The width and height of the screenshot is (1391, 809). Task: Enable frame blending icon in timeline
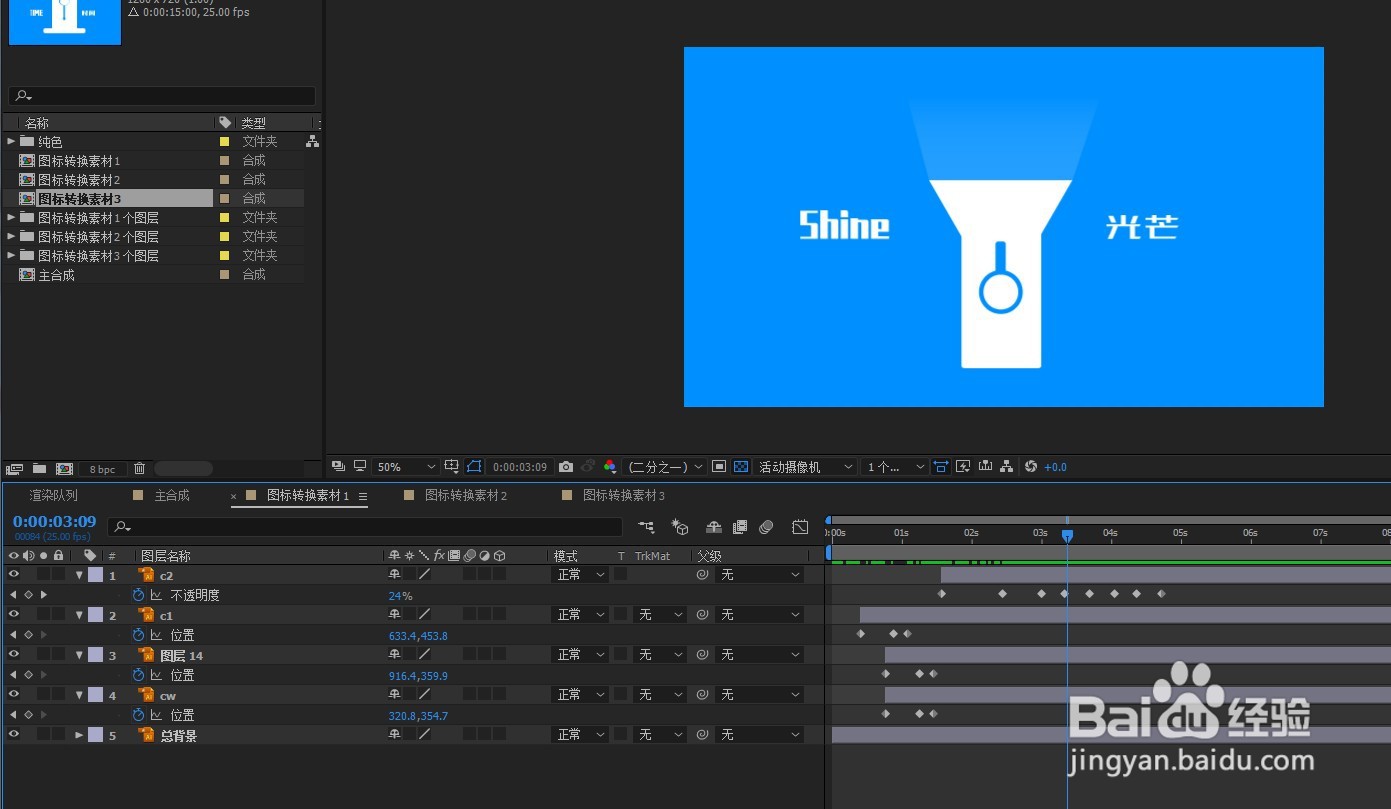[x=740, y=526]
